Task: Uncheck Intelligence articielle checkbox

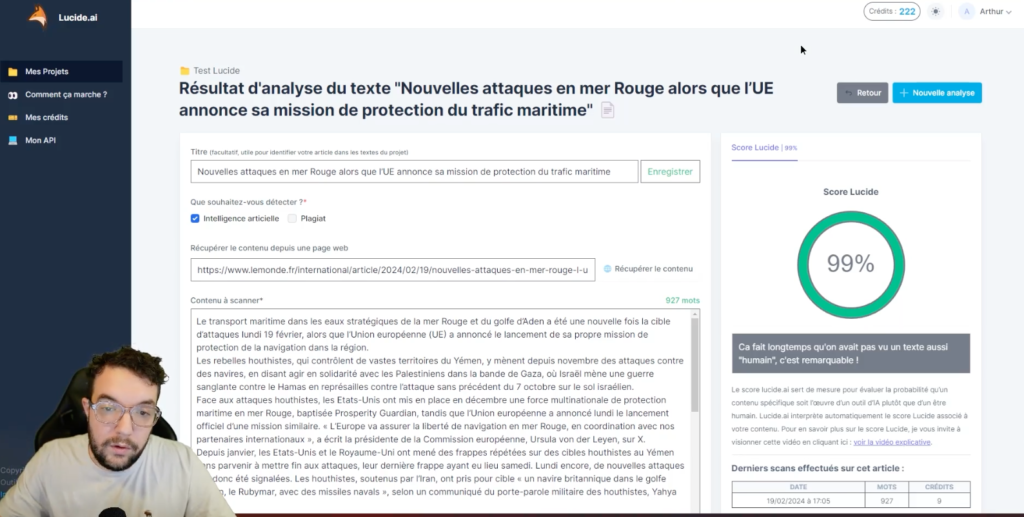Action: (x=195, y=219)
